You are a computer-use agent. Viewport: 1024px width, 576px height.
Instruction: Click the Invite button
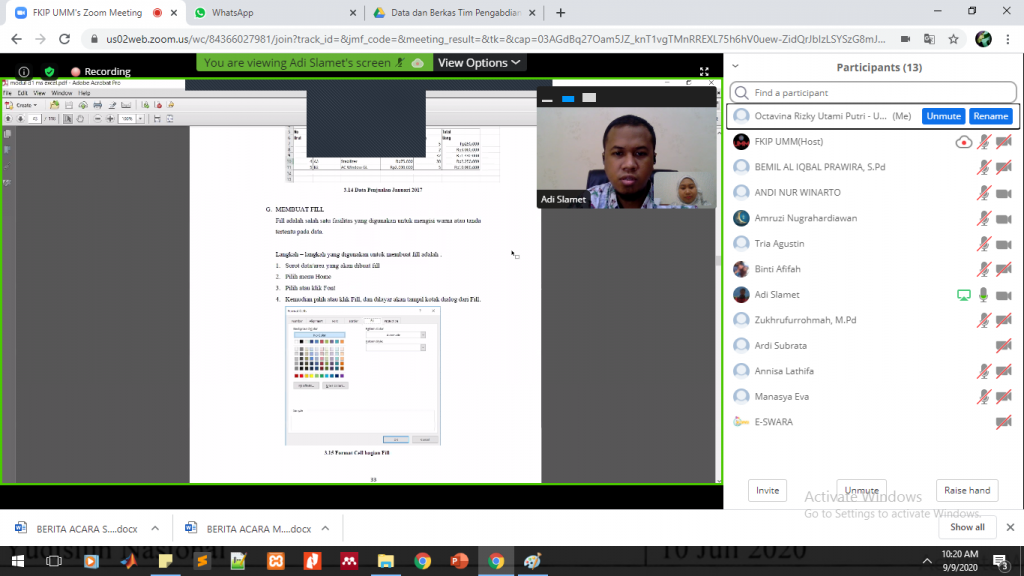(767, 490)
